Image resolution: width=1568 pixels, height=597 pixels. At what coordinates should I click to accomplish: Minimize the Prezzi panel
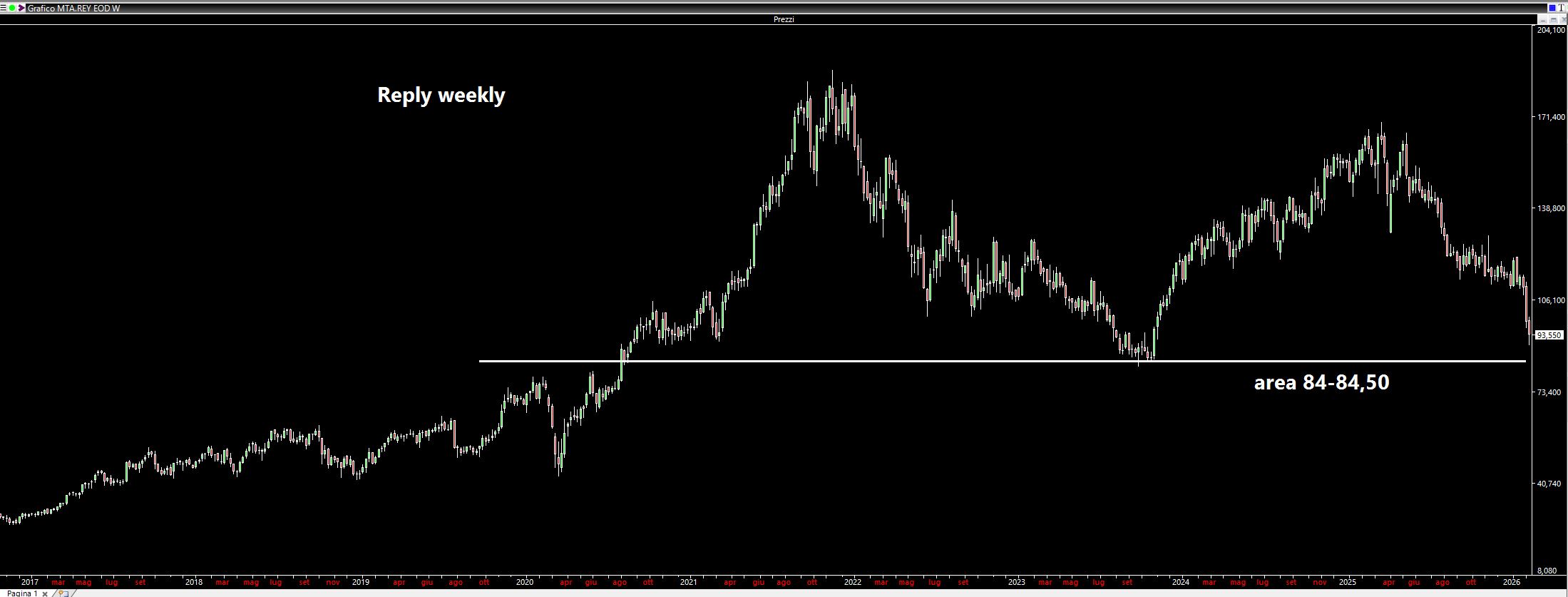click(1543, 19)
